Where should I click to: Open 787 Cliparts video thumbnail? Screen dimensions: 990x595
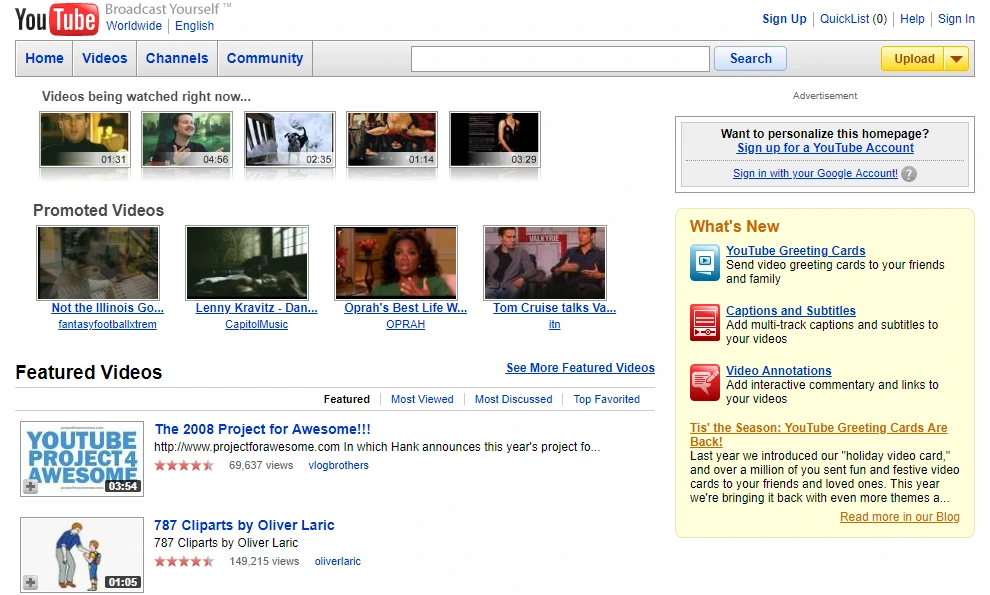pyautogui.click(x=81, y=555)
